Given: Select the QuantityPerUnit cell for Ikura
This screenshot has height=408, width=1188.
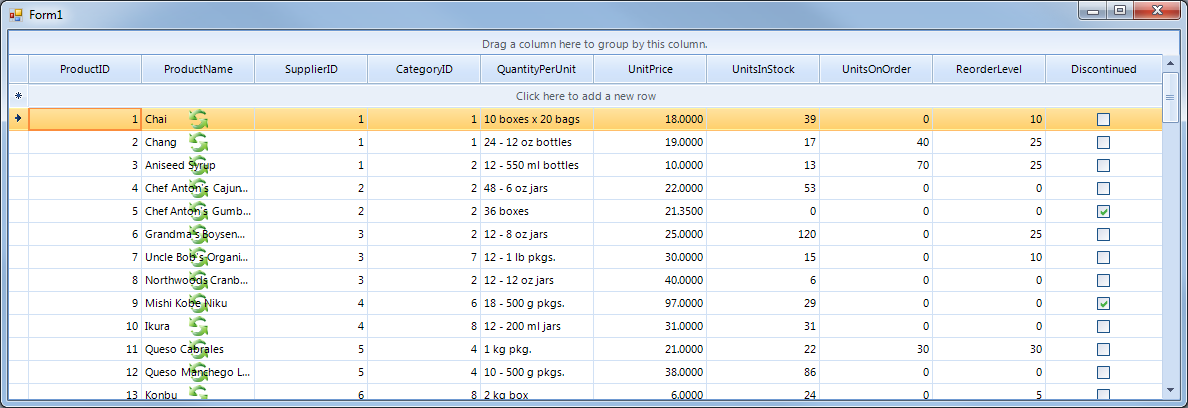Looking at the screenshot, I should pos(537,327).
